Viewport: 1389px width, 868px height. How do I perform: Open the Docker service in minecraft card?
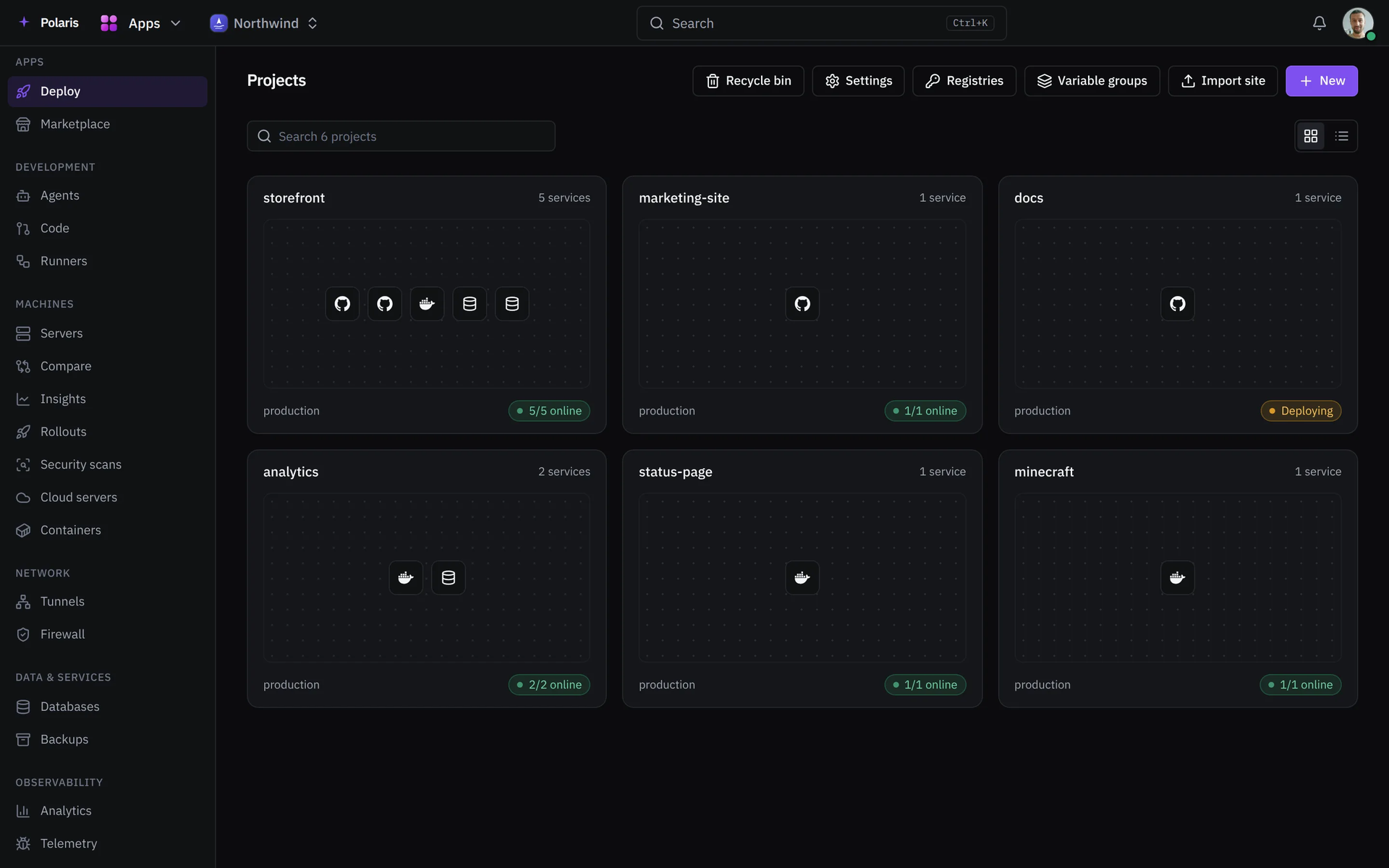click(1178, 578)
